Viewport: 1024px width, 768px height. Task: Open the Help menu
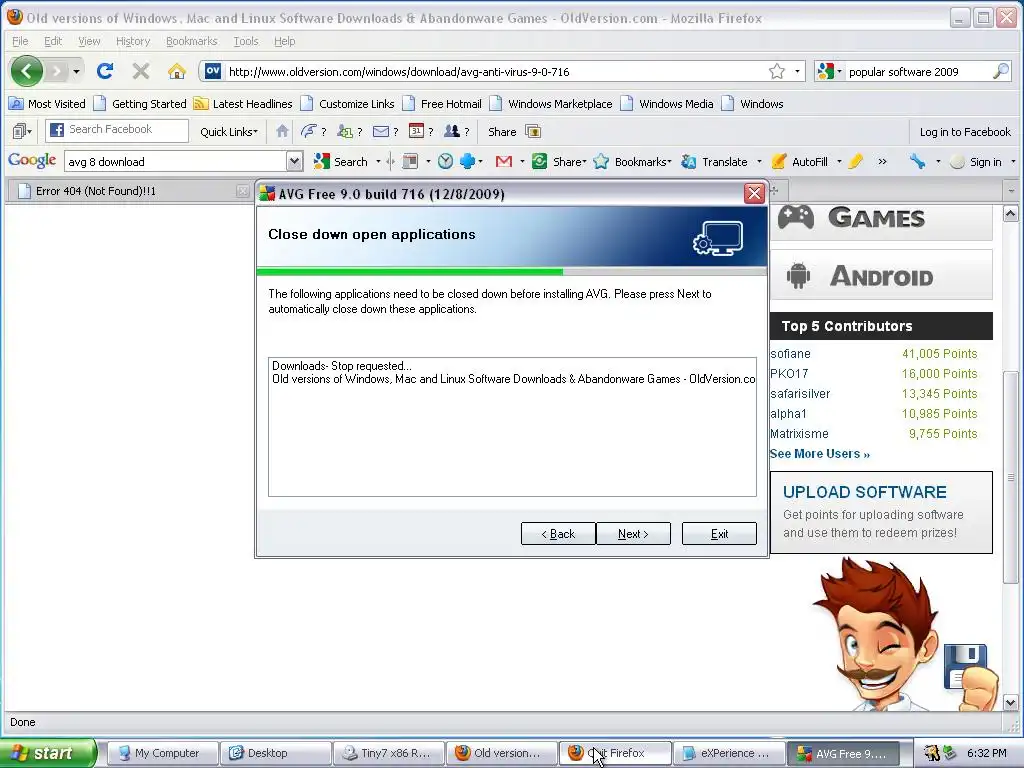pyautogui.click(x=284, y=41)
